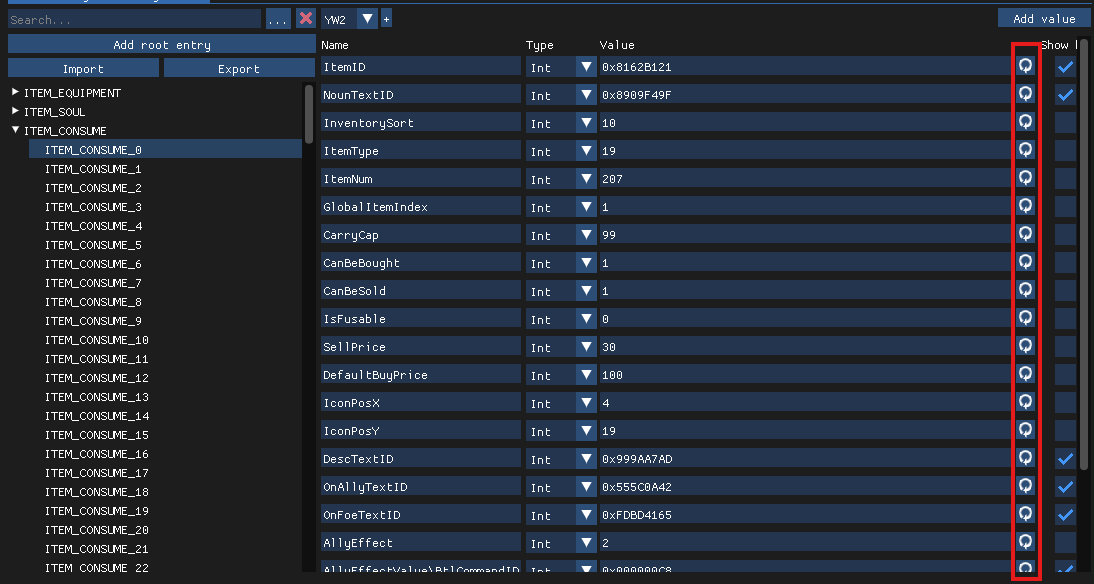This screenshot has width=1094, height=584.
Task: Edit the ItemID value 0x8162B121
Action: (807, 66)
